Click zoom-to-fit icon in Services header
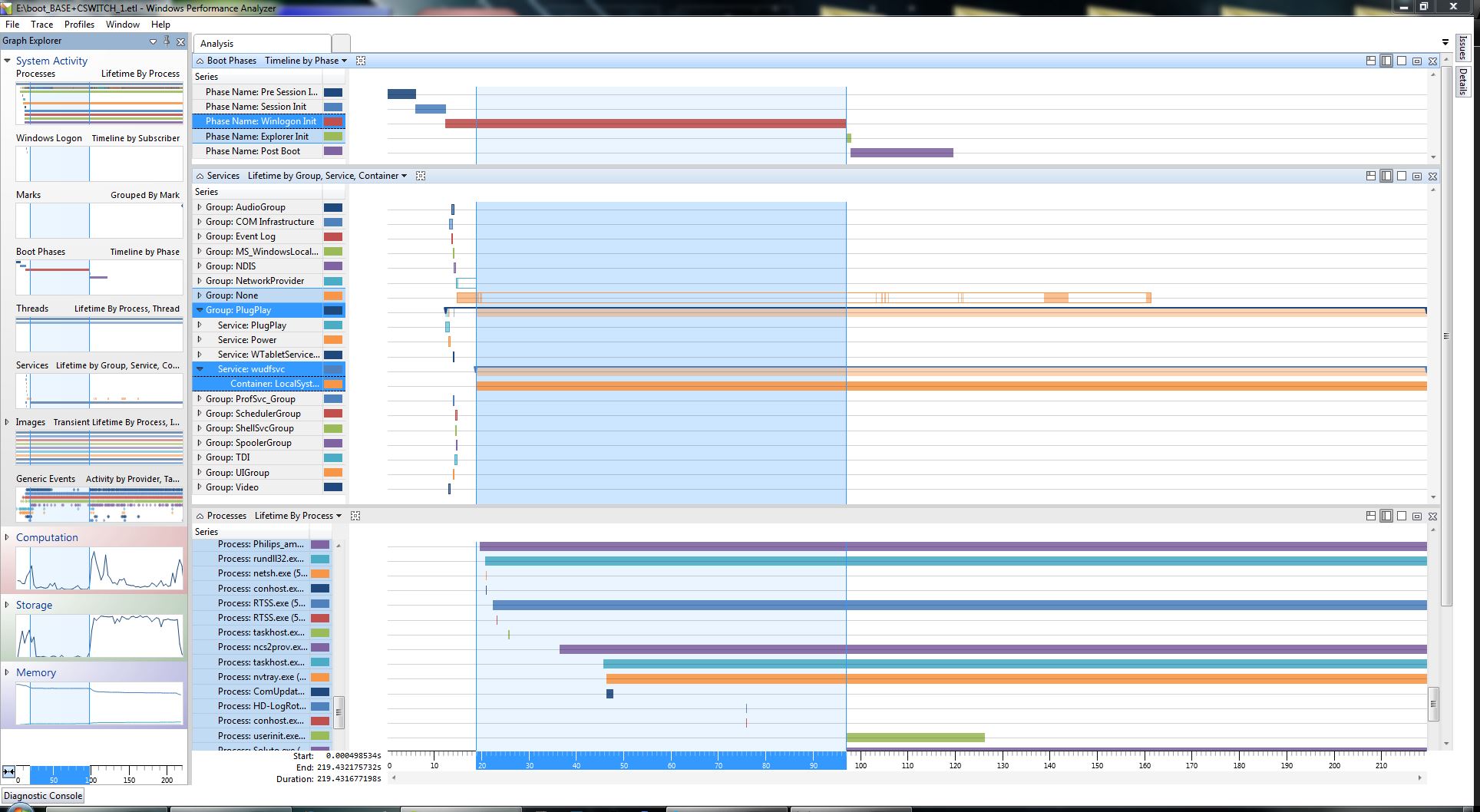 [421, 176]
